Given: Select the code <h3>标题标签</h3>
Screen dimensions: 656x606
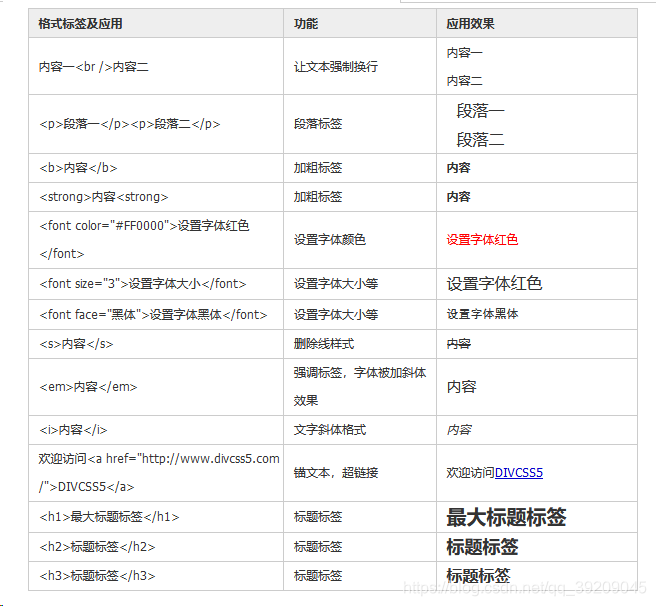Looking at the screenshot, I should [97, 576].
